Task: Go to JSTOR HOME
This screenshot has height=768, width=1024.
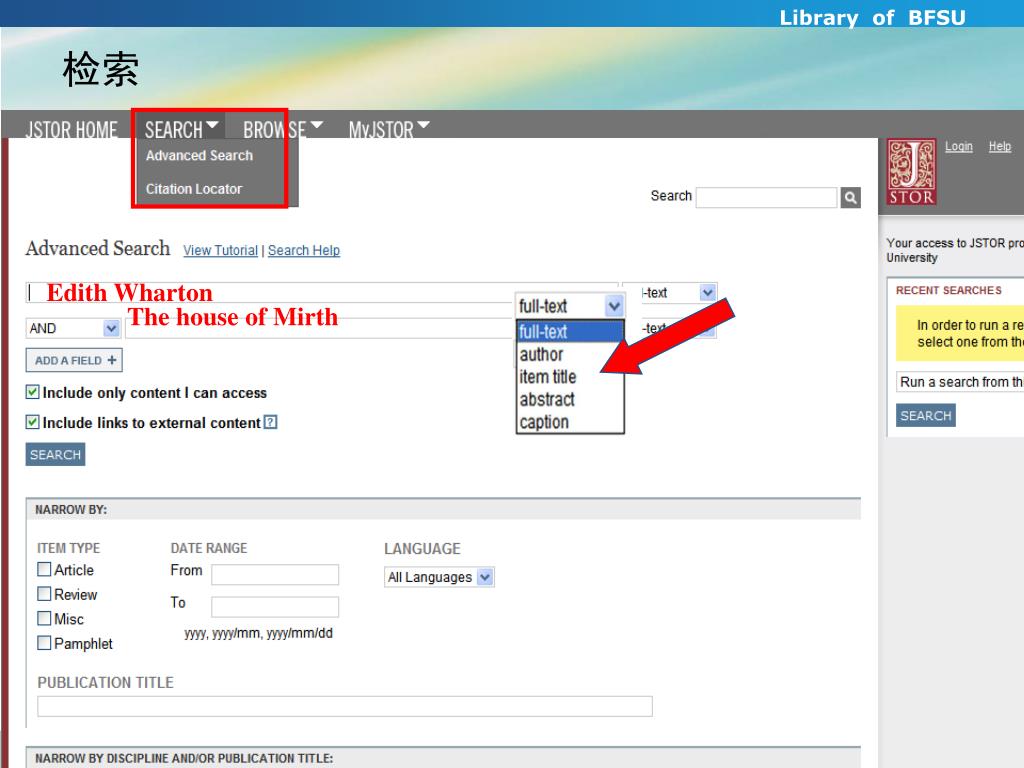Action: pos(71,130)
